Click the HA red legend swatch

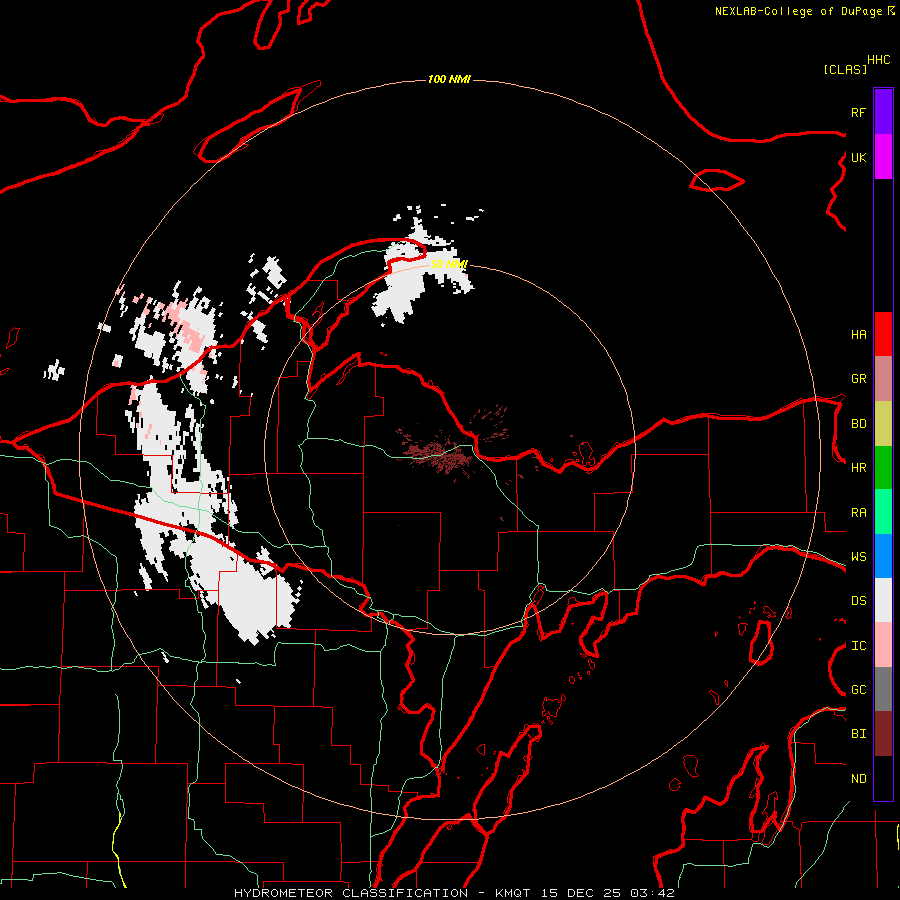(883, 334)
